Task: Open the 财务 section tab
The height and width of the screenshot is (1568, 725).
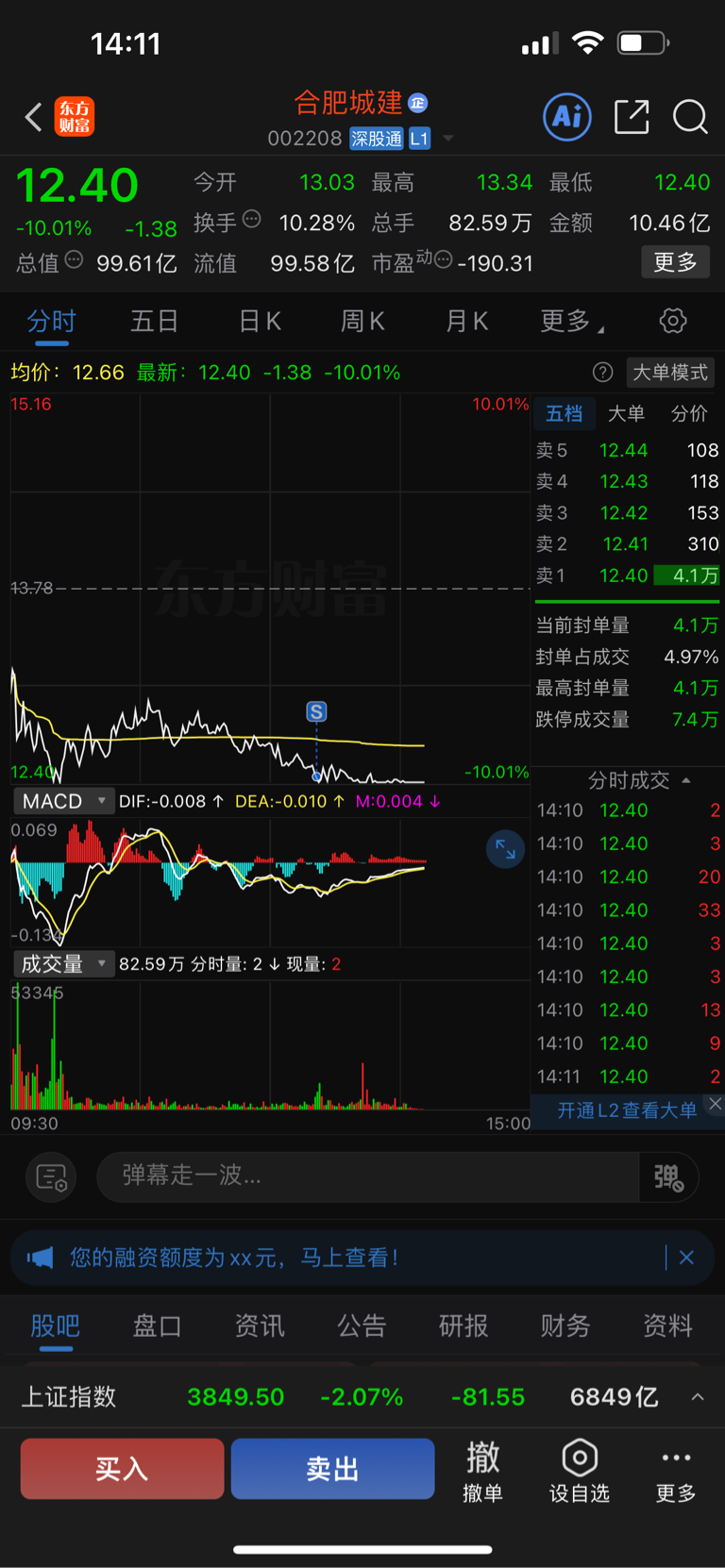Action: pos(565,1326)
